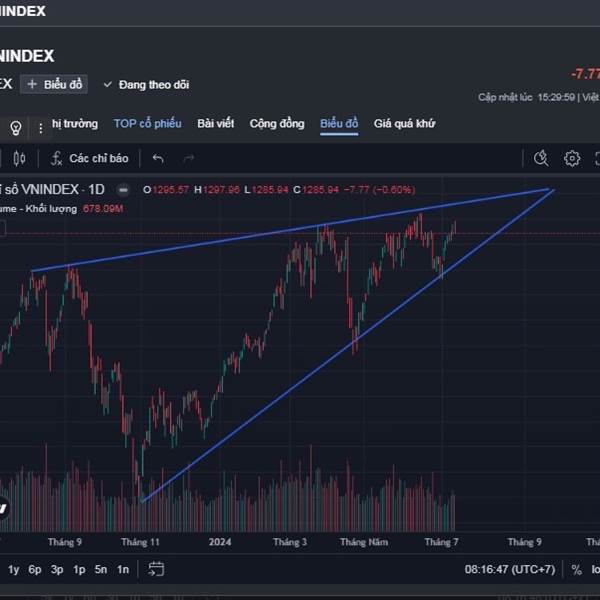This screenshot has width=600, height=600.
Task: Open quick search magnifier icon
Action: 541,158
